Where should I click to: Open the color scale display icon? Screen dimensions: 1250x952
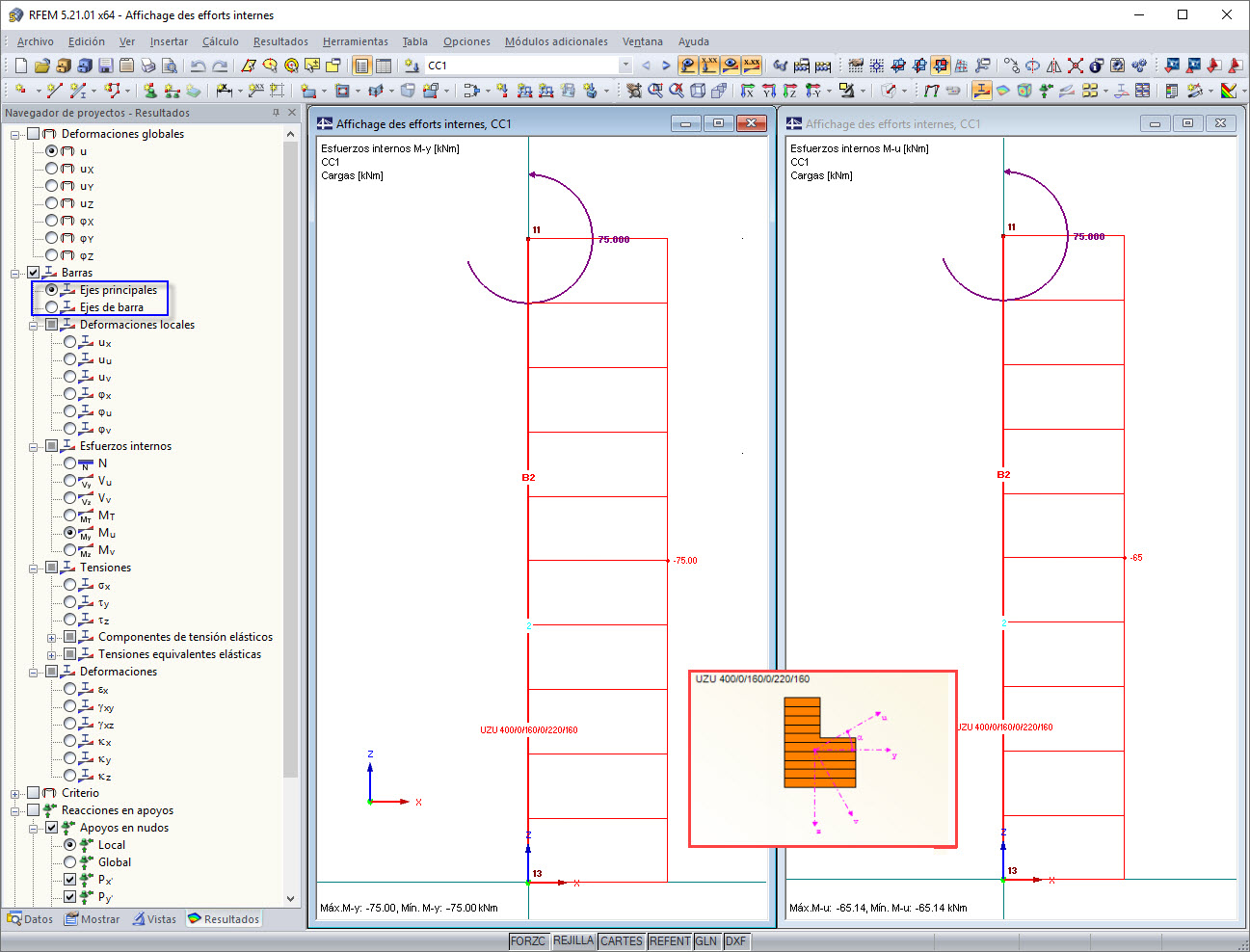point(1229,91)
